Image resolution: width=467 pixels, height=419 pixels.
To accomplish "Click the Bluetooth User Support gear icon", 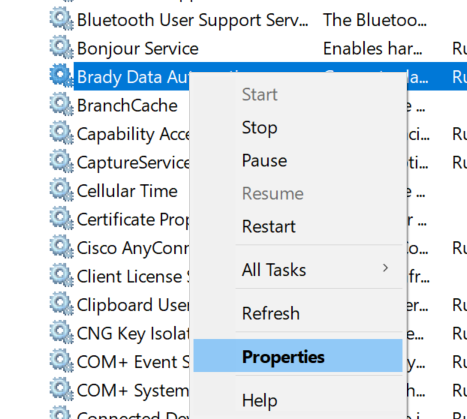I will point(61,19).
